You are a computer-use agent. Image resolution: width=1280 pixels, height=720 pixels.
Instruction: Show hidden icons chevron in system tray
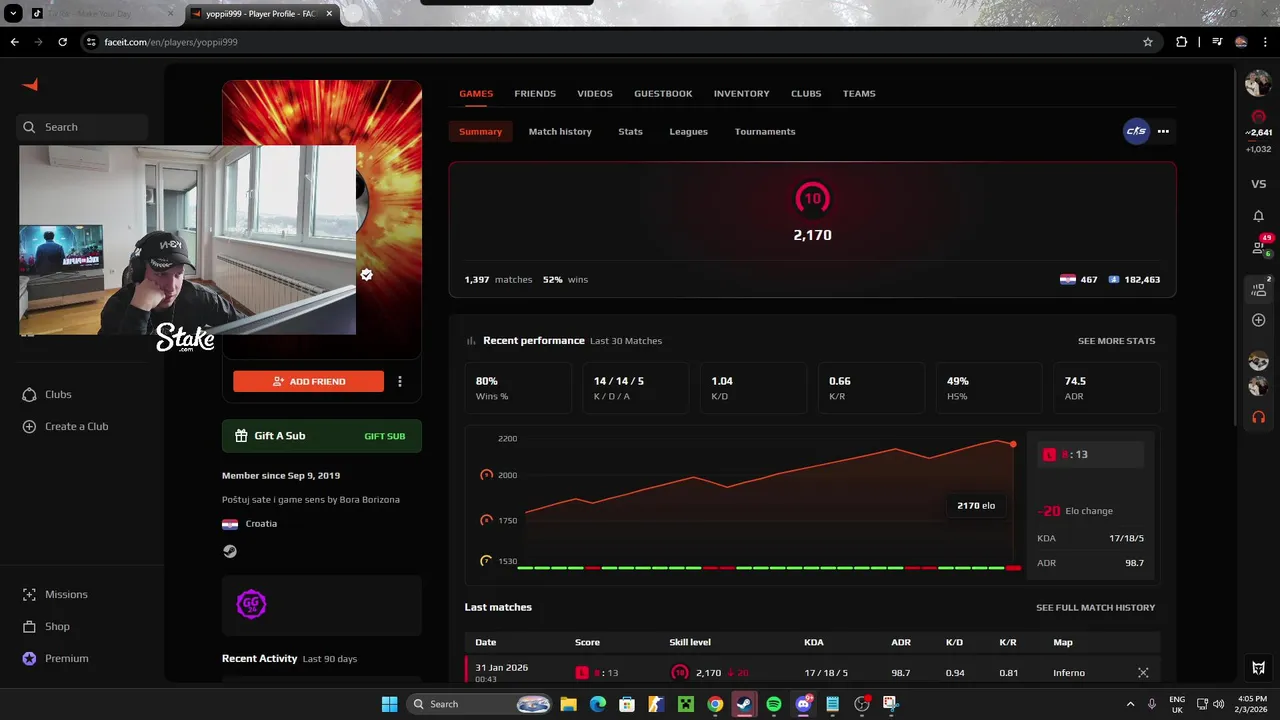coord(1131,704)
